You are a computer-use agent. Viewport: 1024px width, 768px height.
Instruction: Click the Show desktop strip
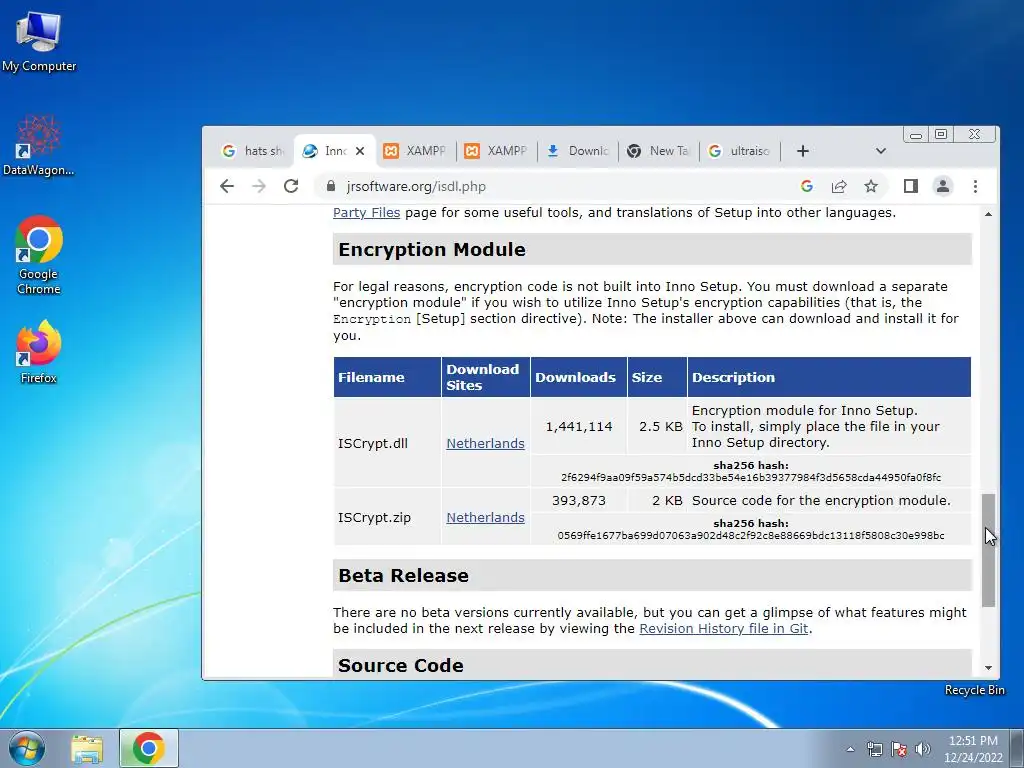coord(1017,748)
